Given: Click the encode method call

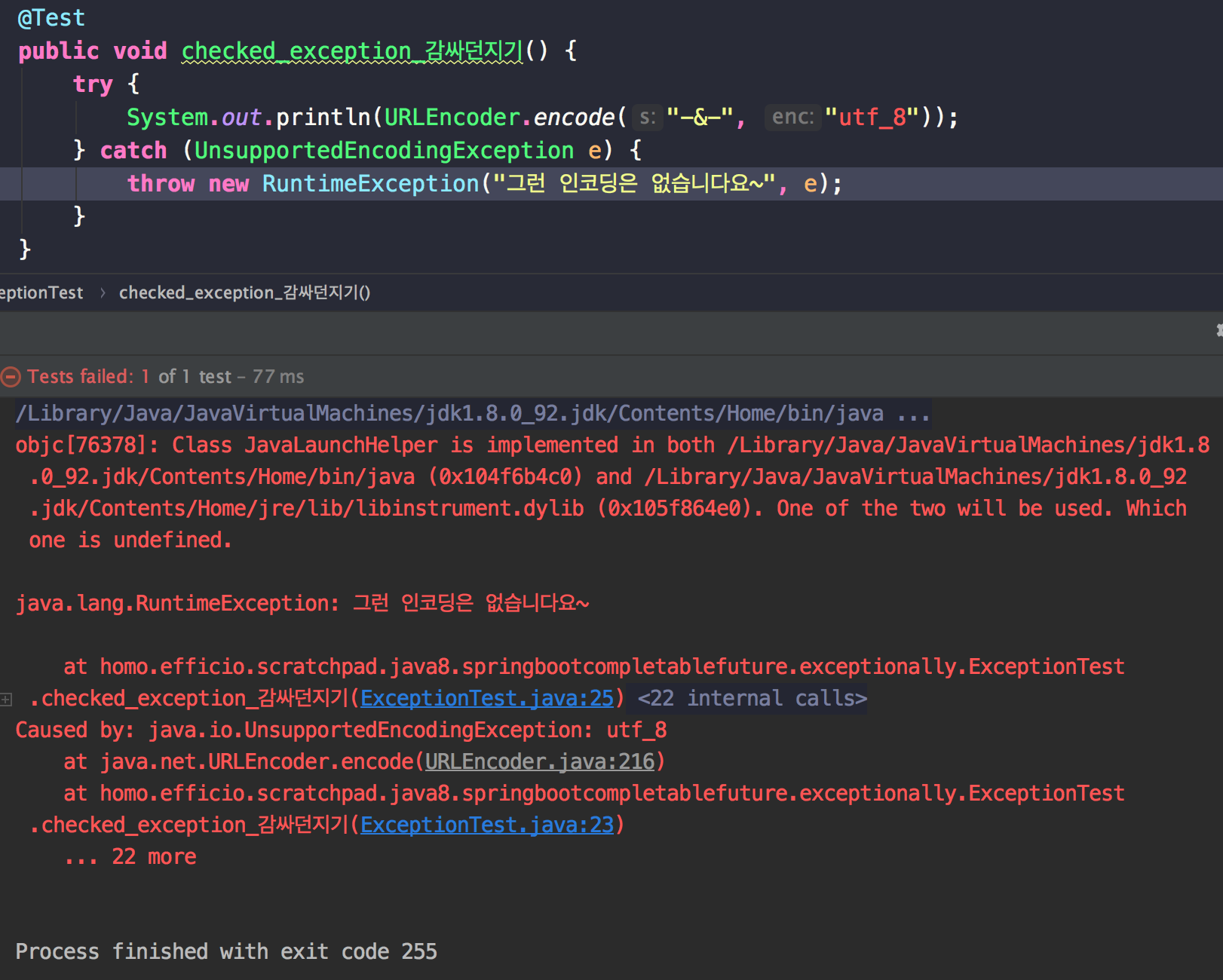Looking at the screenshot, I should click(x=575, y=117).
